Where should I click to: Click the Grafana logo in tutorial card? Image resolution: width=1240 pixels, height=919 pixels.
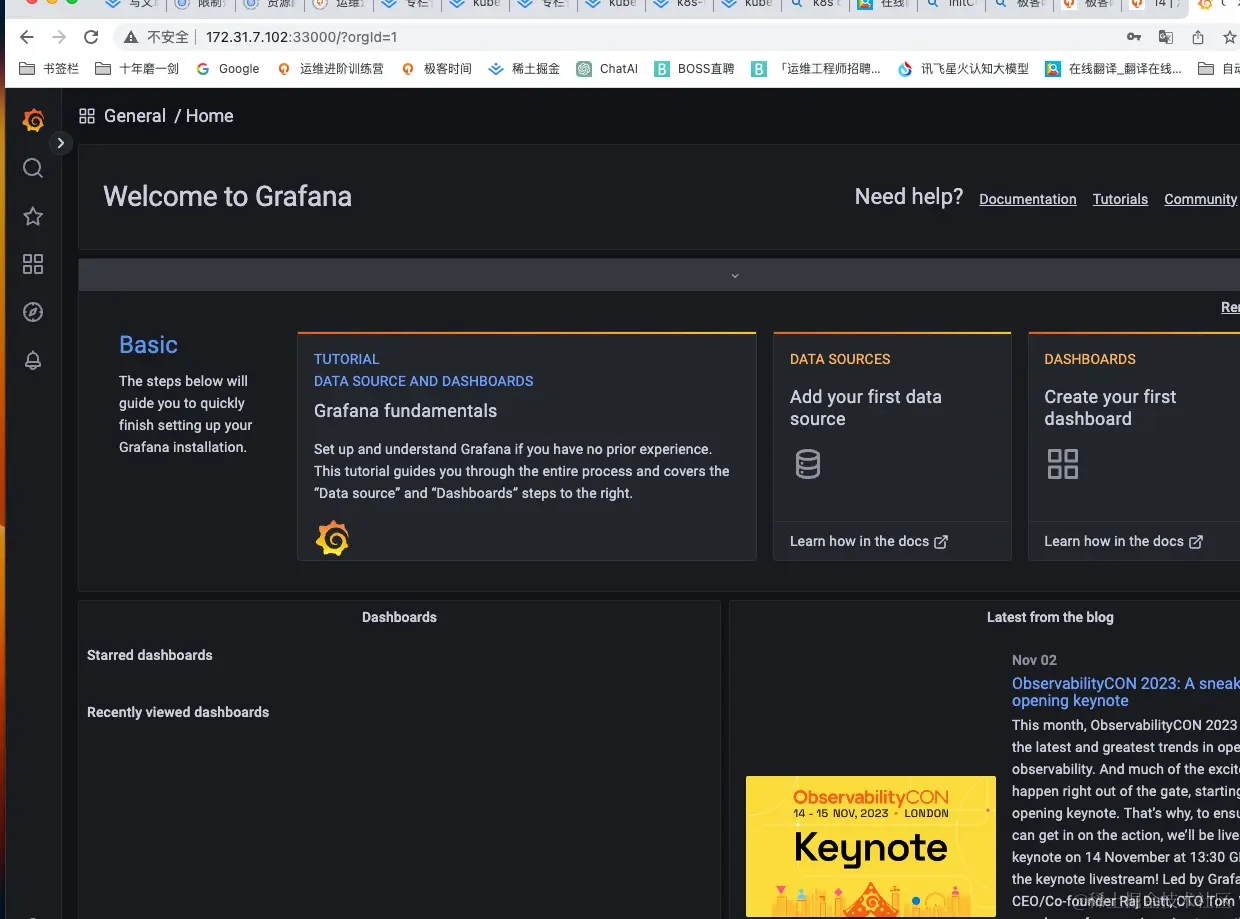pyautogui.click(x=332, y=539)
